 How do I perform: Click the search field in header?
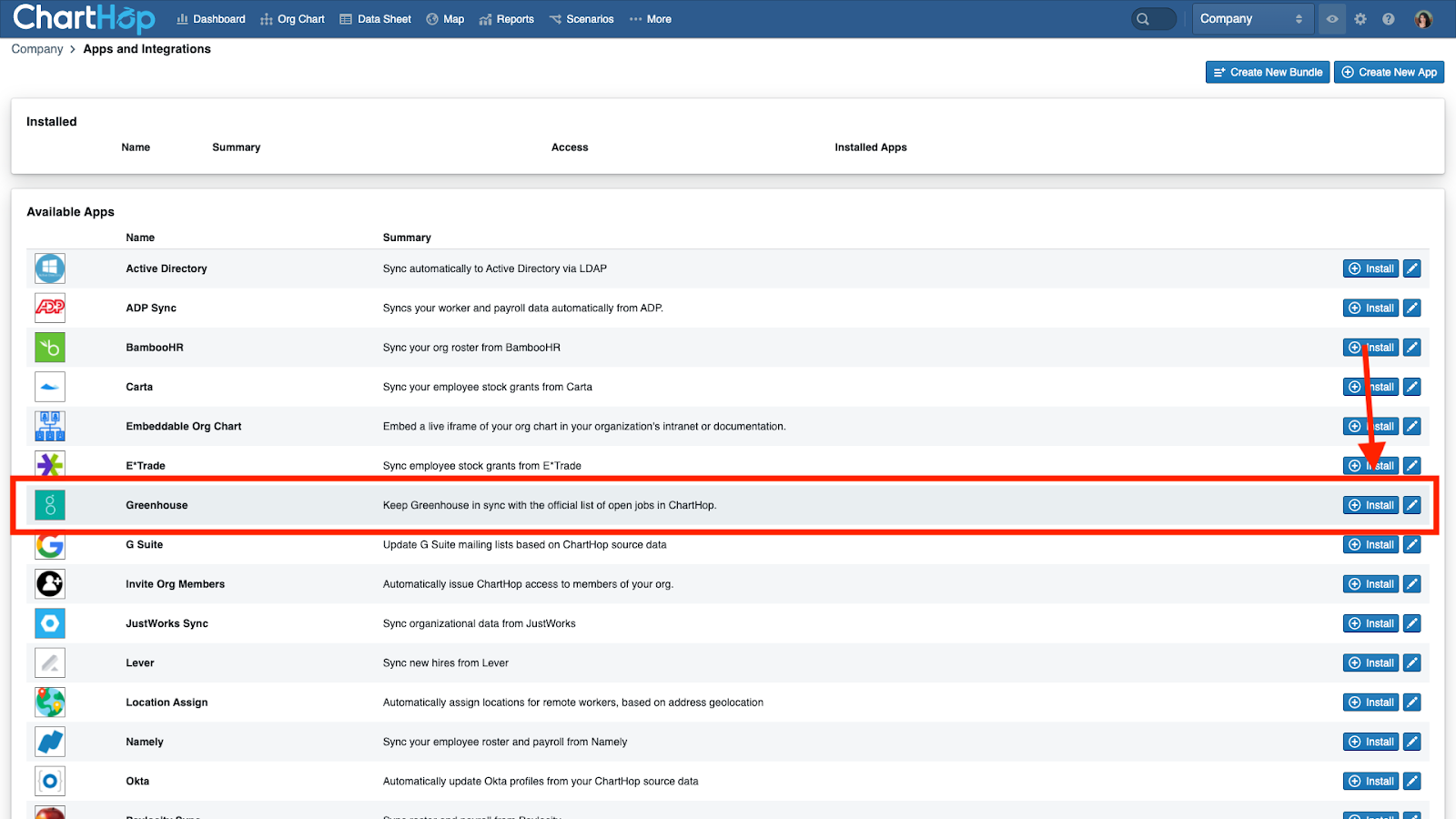pyautogui.click(x=1154, y=19)
